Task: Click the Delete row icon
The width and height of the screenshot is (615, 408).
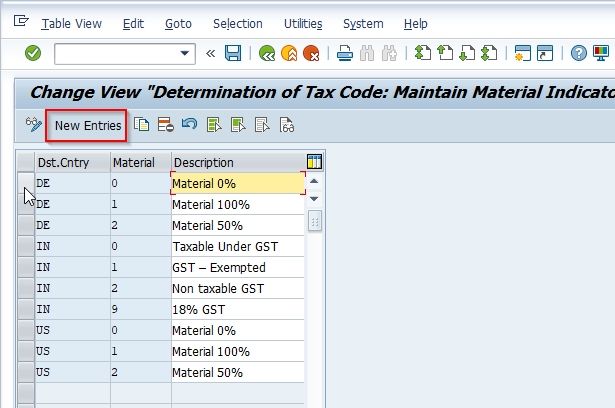Action: 166,125
